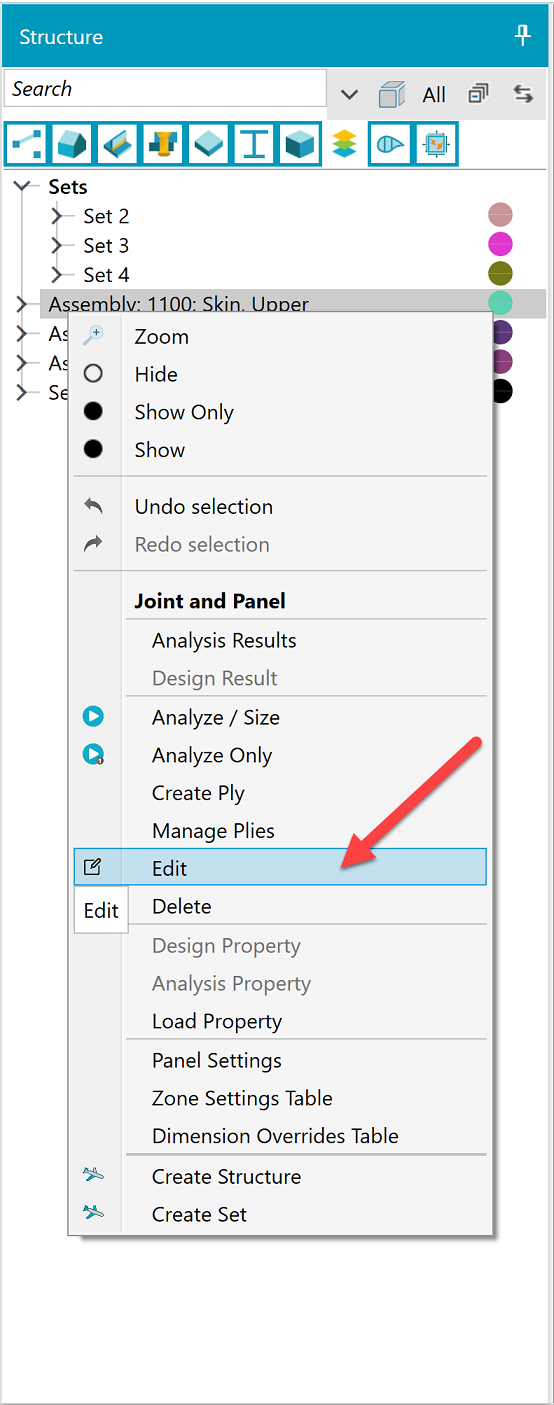Viewport: 554px width, 1405px height.
Task: Pin the Structure panel
Action: [x=522, y=37]
